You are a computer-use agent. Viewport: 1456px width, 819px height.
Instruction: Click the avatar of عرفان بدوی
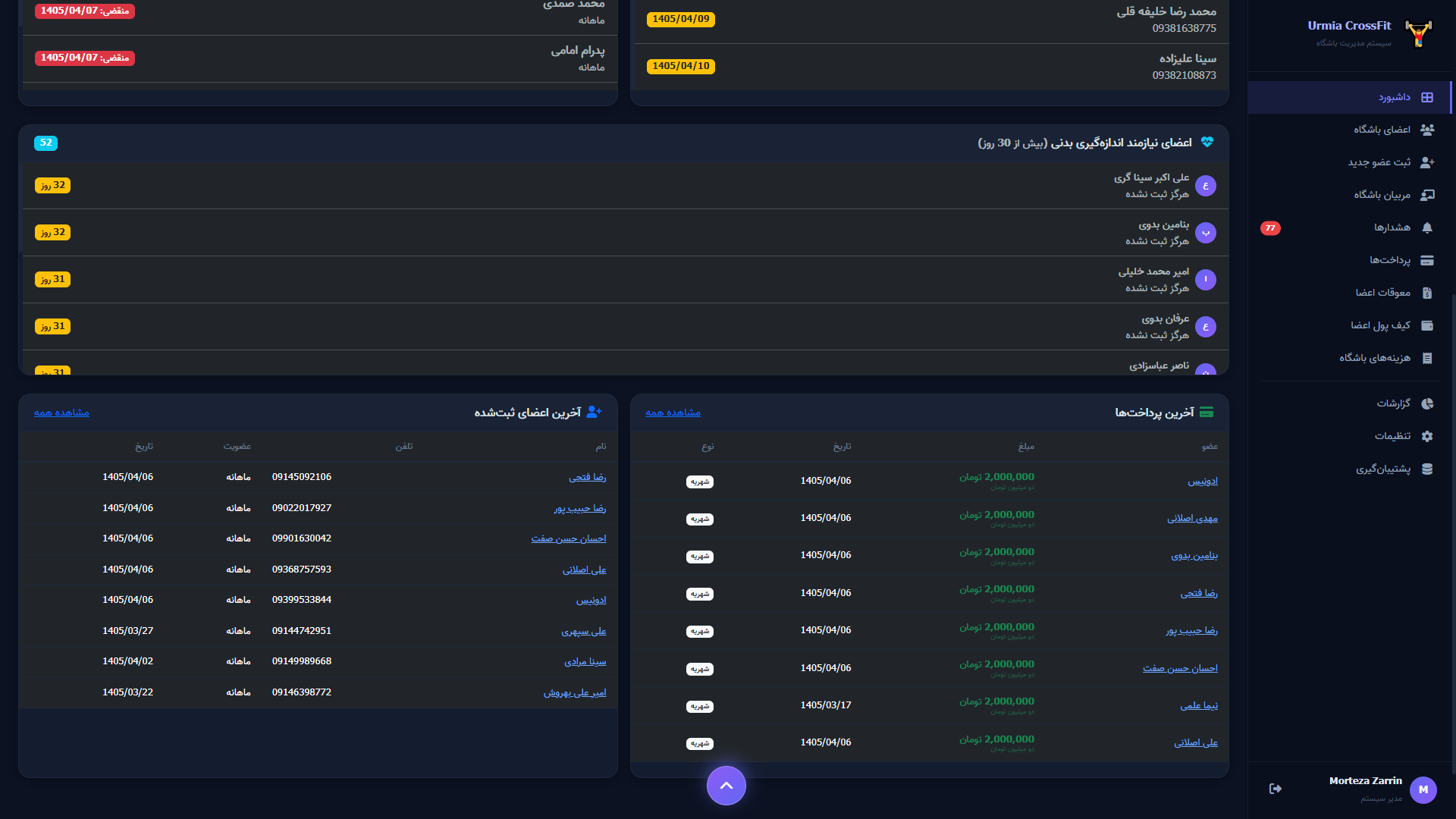1206,327
